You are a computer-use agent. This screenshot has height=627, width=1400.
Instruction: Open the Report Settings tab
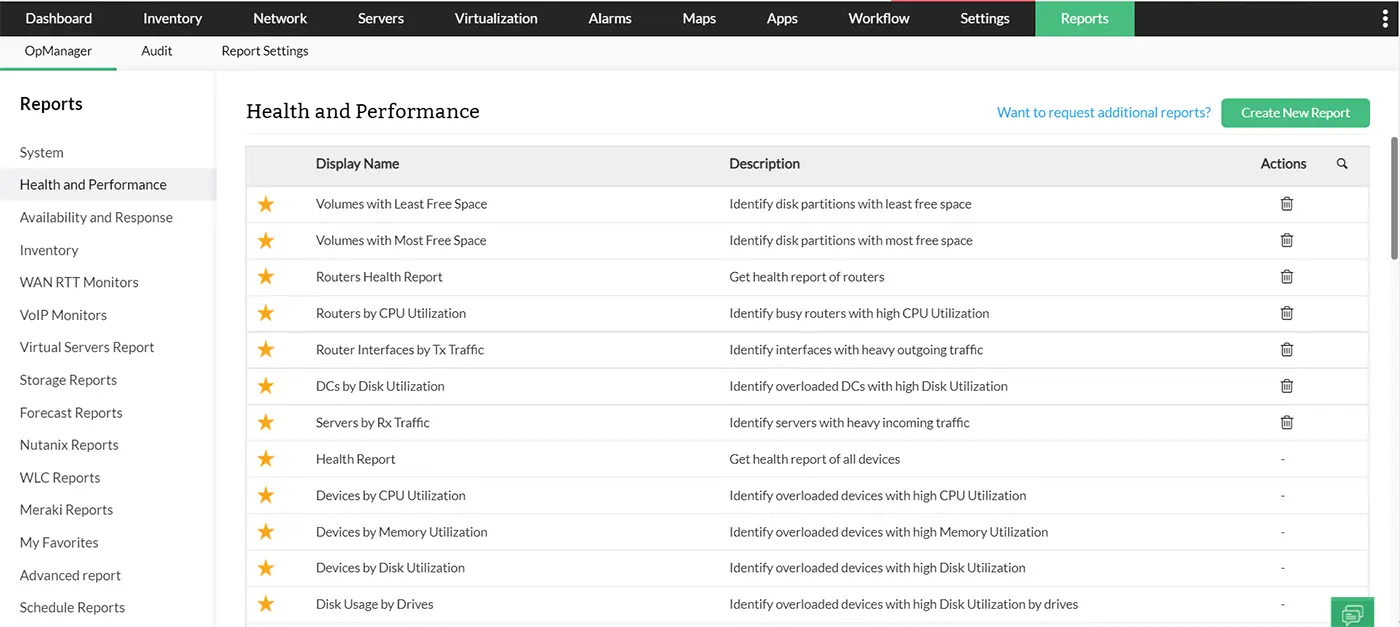pos(264,51)
